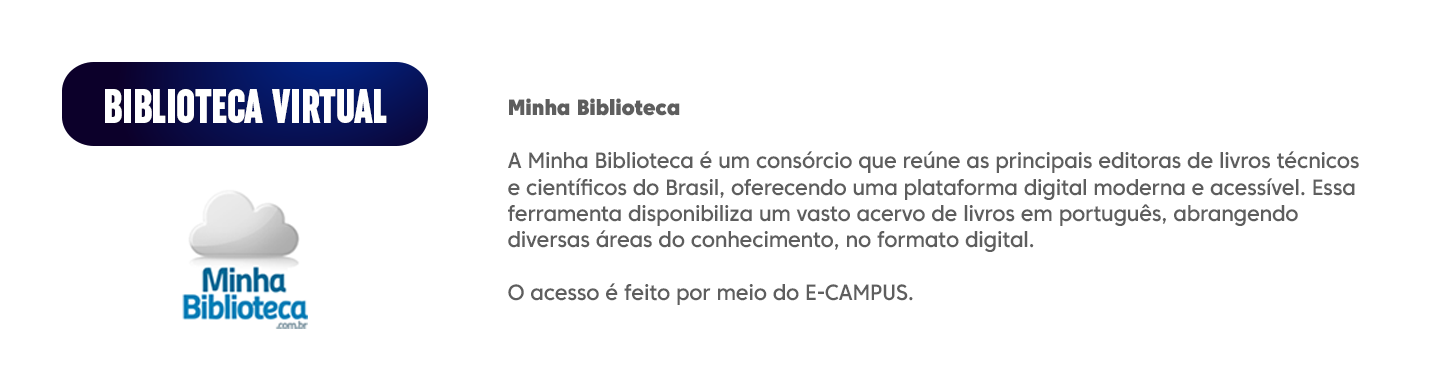Open the BIBLIOTECA VIRTUAL banner button
1440x388 pixels.
tap(245, 104)
